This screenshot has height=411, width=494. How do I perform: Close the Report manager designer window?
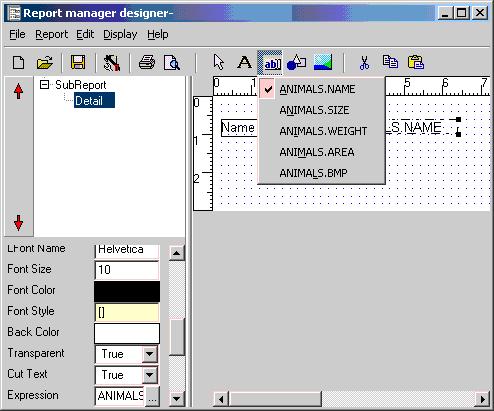coord(480,13)
